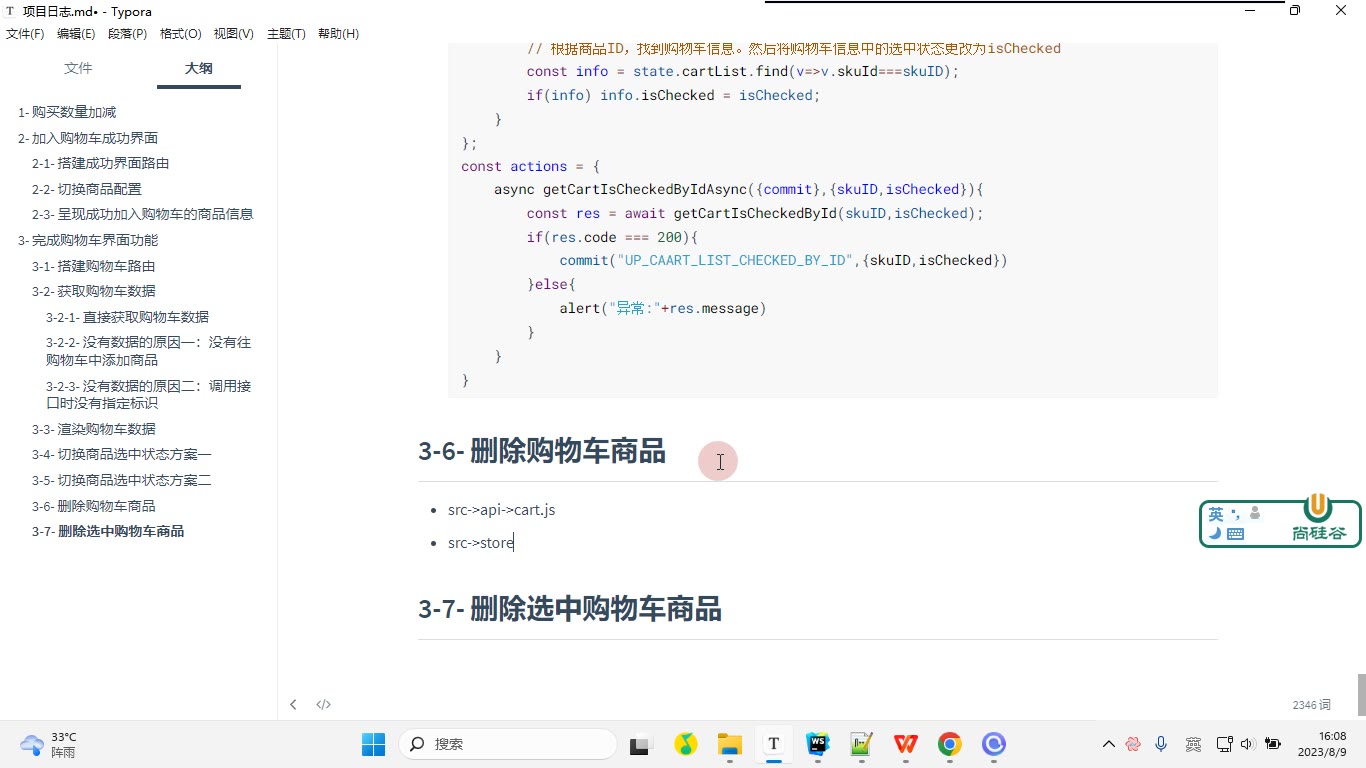Open the 帮助(H) menu
Viewport: 1366px width, 768px height.
tap(338, 34)
